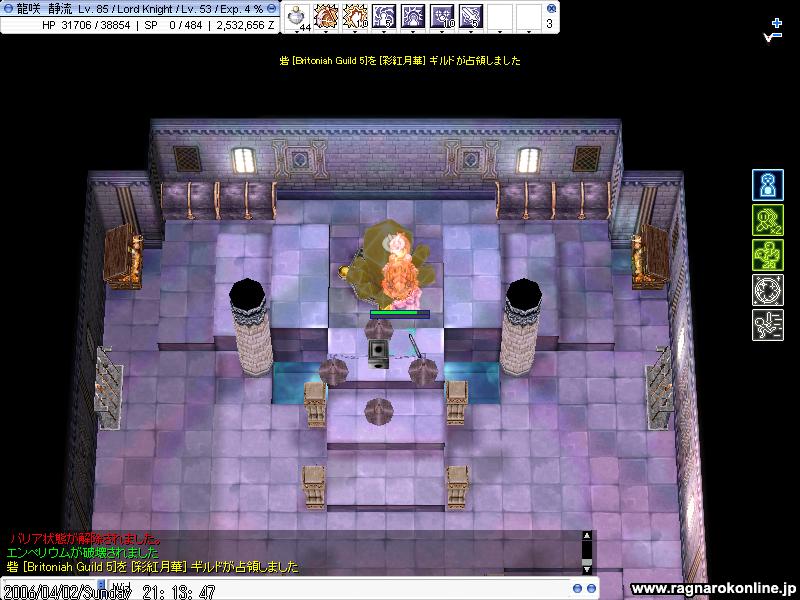Click the green x2 attack buff icon

(768, 220)
